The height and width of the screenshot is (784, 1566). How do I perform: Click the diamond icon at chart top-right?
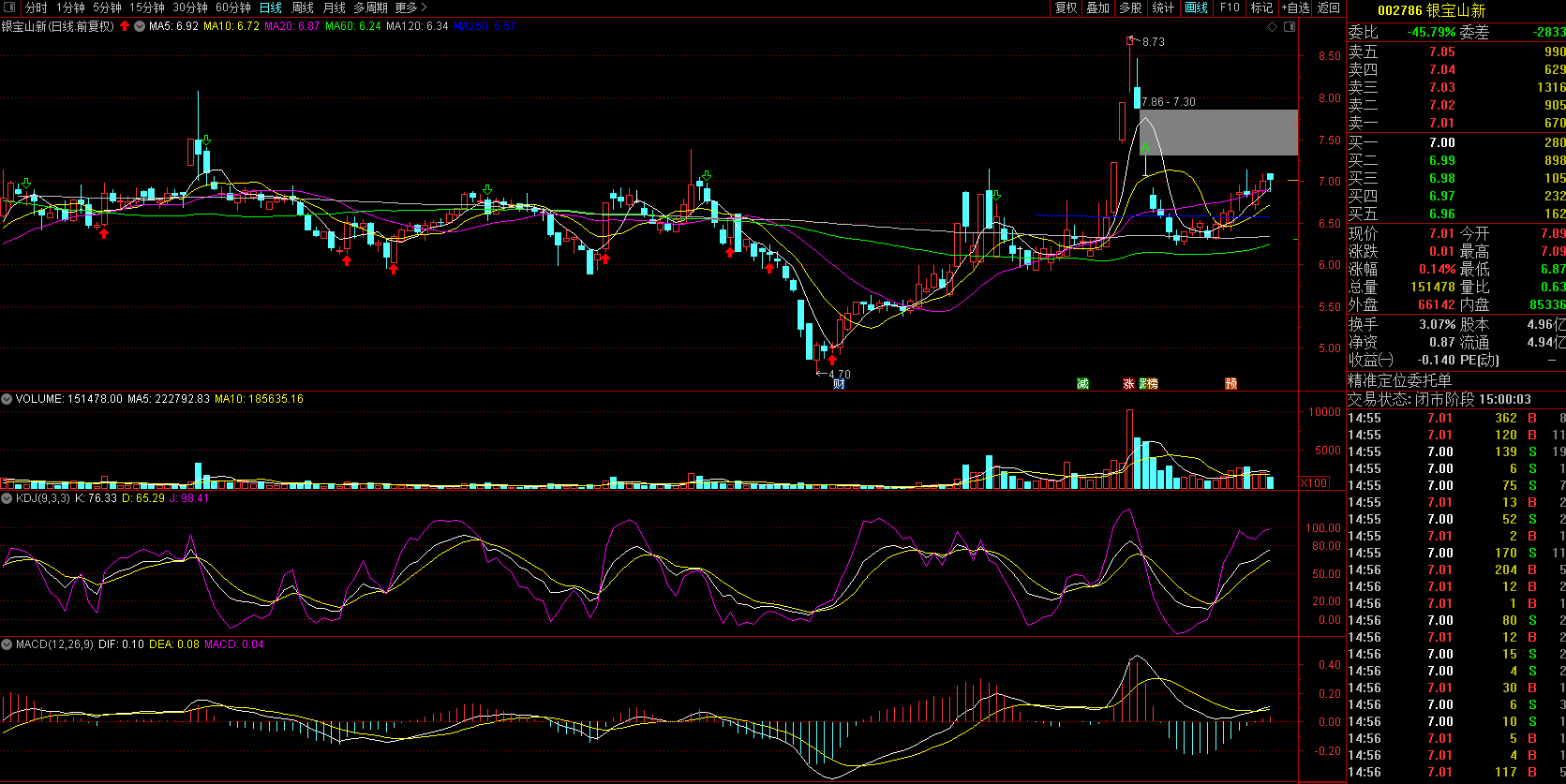[x=1274, y=27]
